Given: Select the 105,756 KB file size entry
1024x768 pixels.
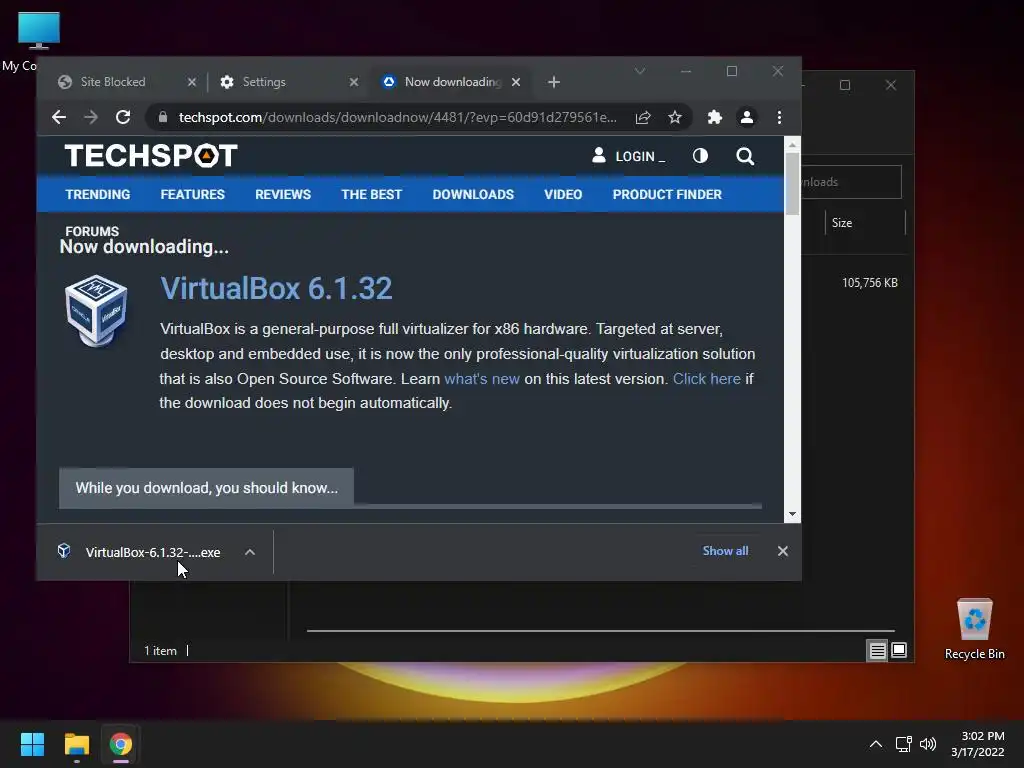Looking at the screenshot, I should [869, 283].
